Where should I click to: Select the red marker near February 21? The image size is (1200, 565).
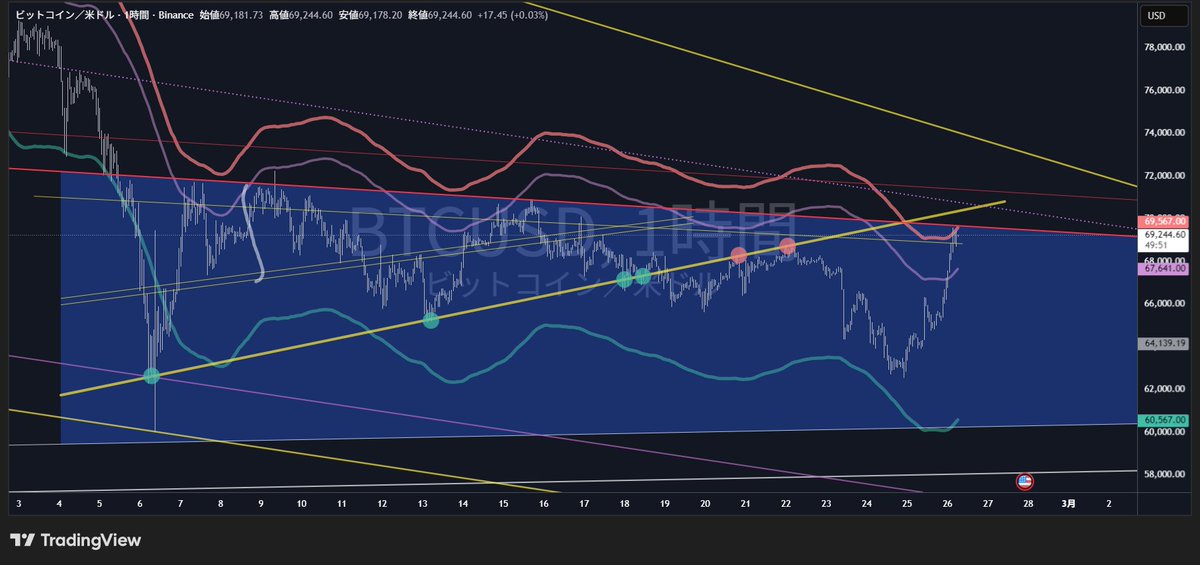pyautogui.click(x=739, y=255)
